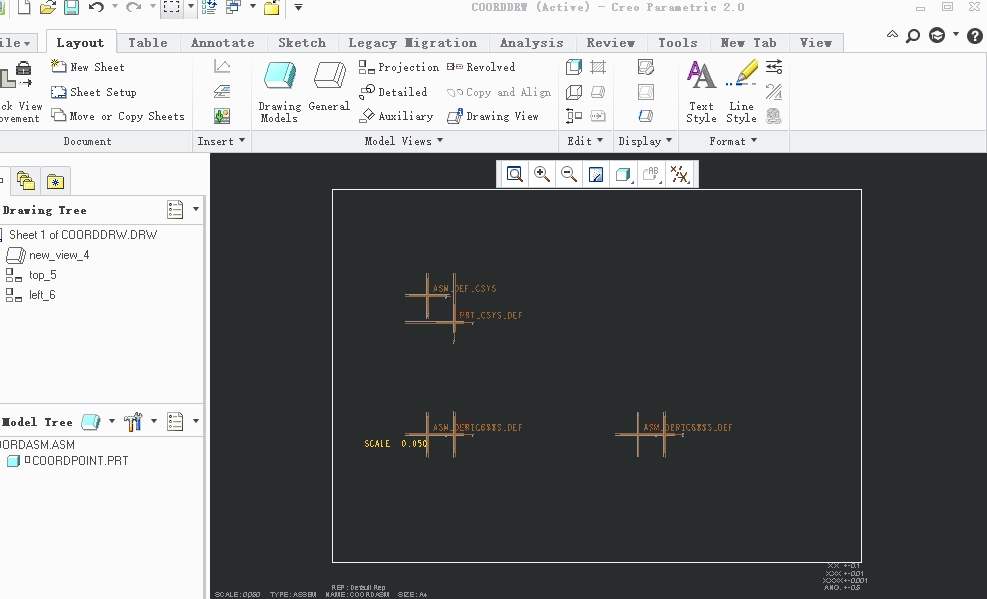Click the regenerate/update icon in quick access
987x599 pixels.
(209, 8)
